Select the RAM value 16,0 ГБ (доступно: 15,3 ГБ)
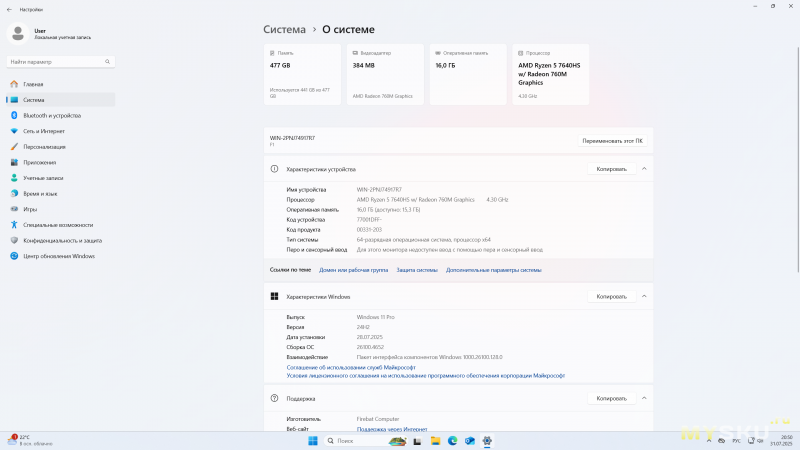 (388, 210)
